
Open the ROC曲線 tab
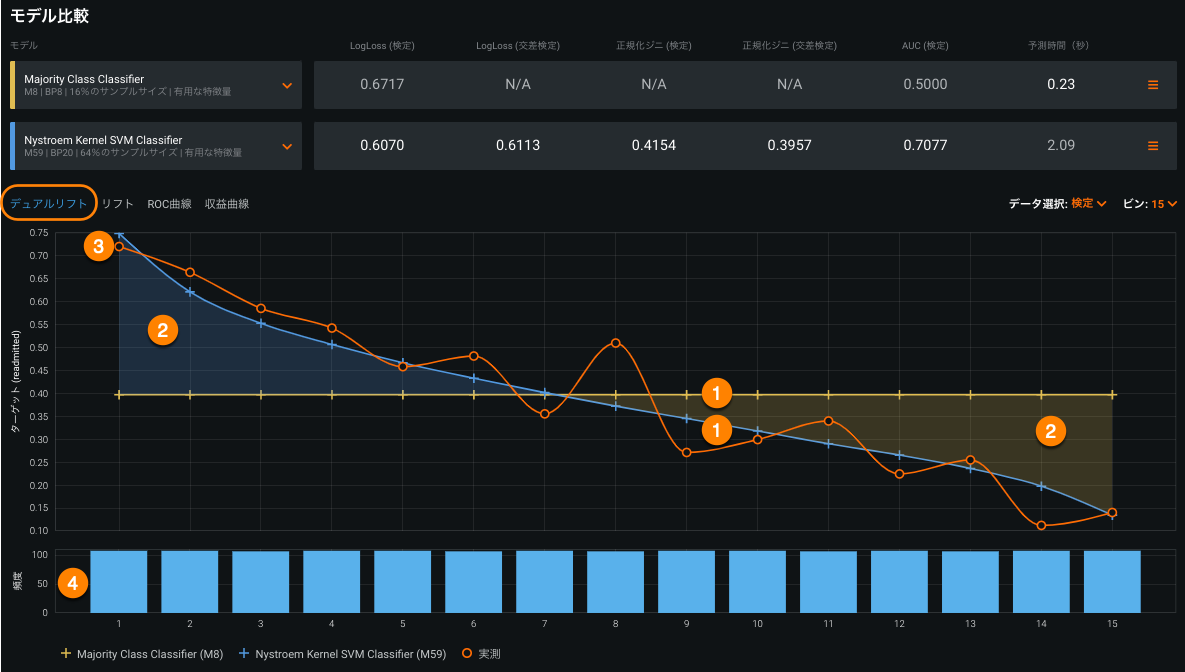point(169,204)
